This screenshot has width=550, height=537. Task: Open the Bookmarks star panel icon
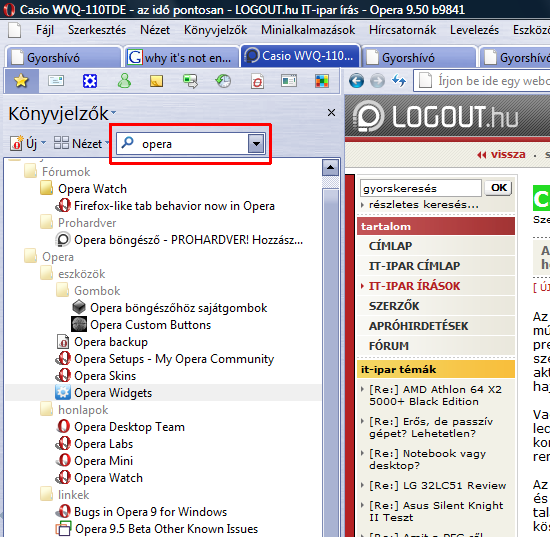click(21, 81)
